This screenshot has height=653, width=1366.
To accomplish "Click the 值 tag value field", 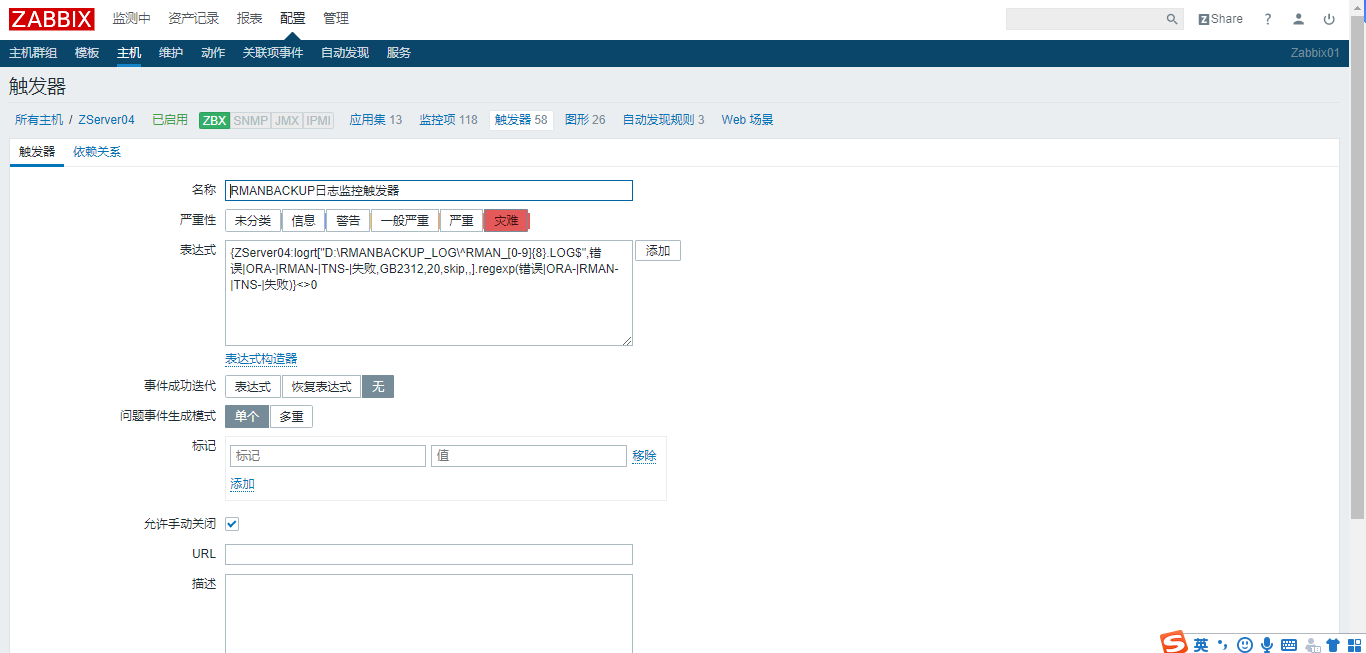I will [x=529, y=456].
